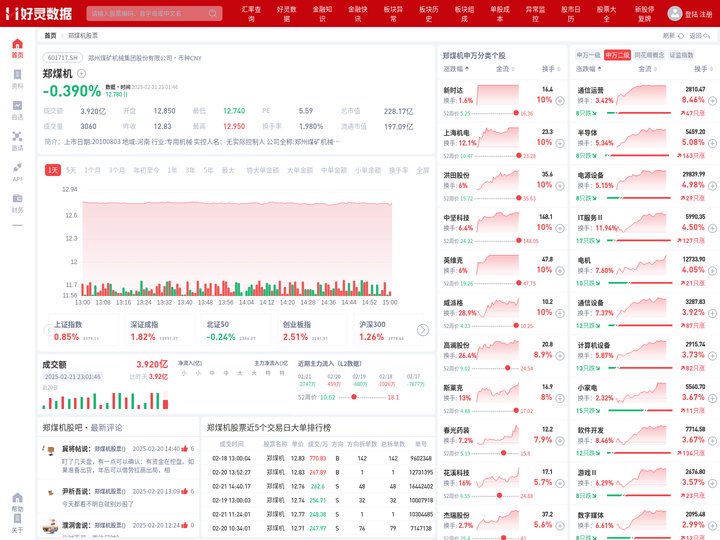Open the 帮助 help icon in sidebar
This screenshot has height=540, width=720.
(17, 502)
